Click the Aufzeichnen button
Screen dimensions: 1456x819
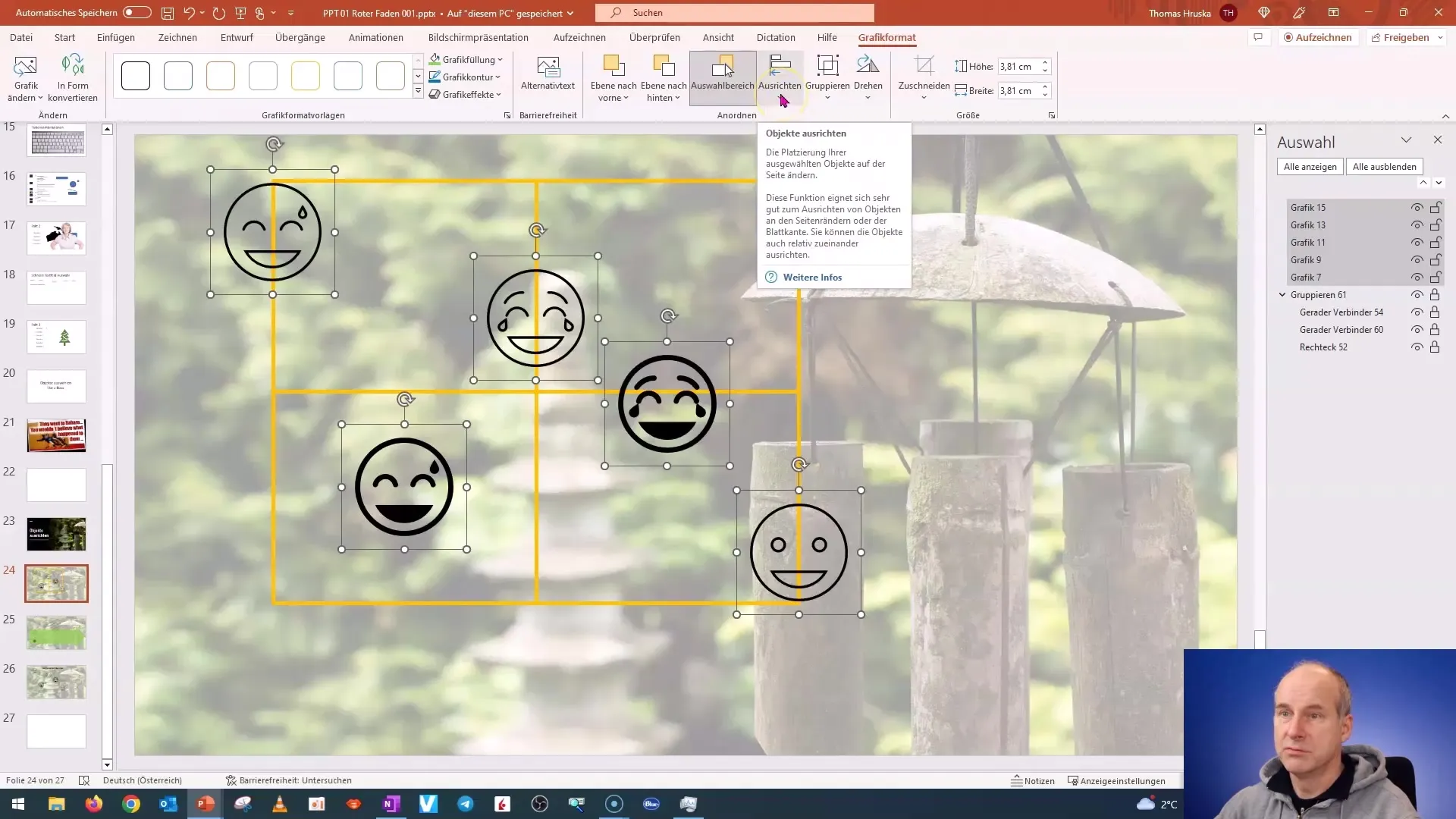point(1318,37)
